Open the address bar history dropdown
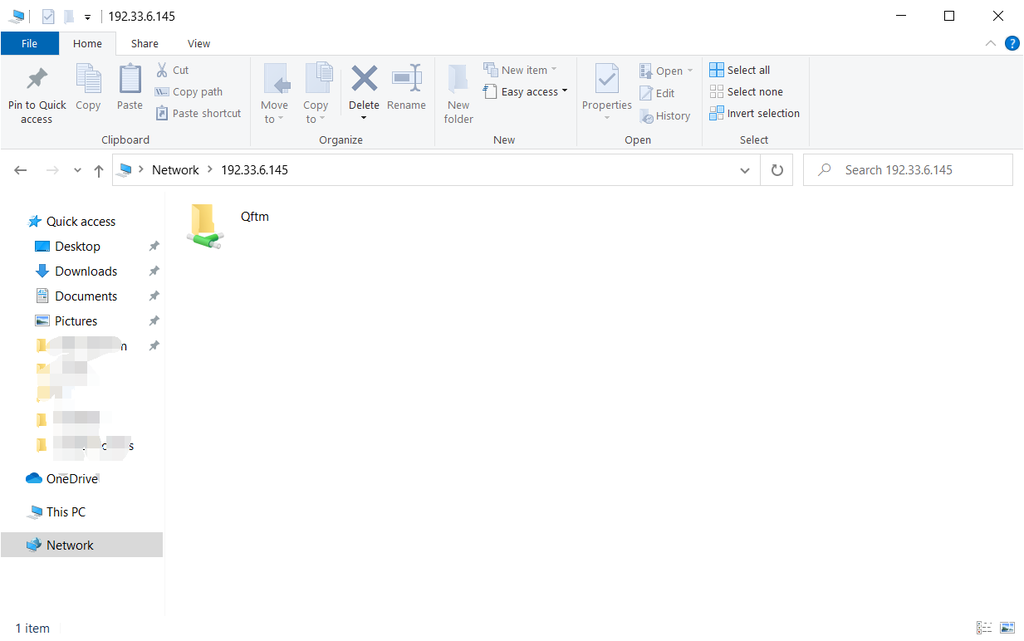Image resolution: width=1024 pixels, height=641 pixels. point(744,171)
